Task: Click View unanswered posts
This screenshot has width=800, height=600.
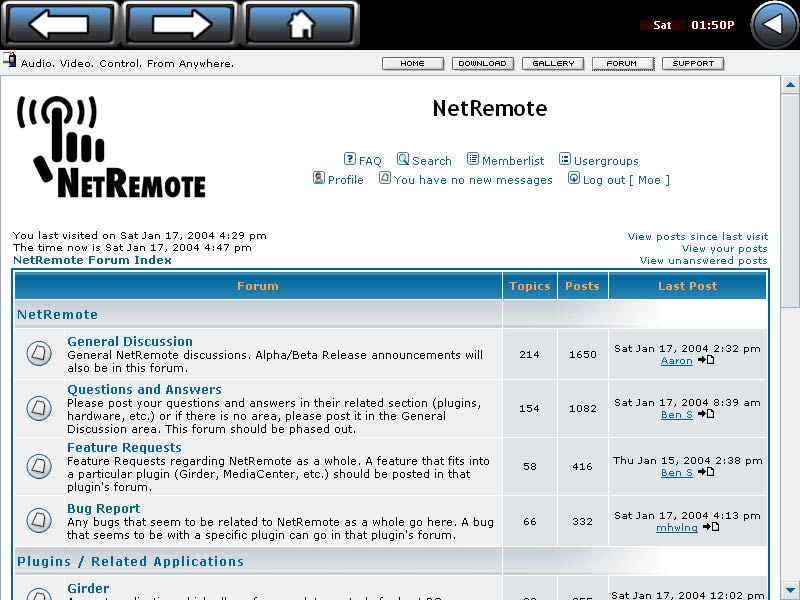Action: 704,261
